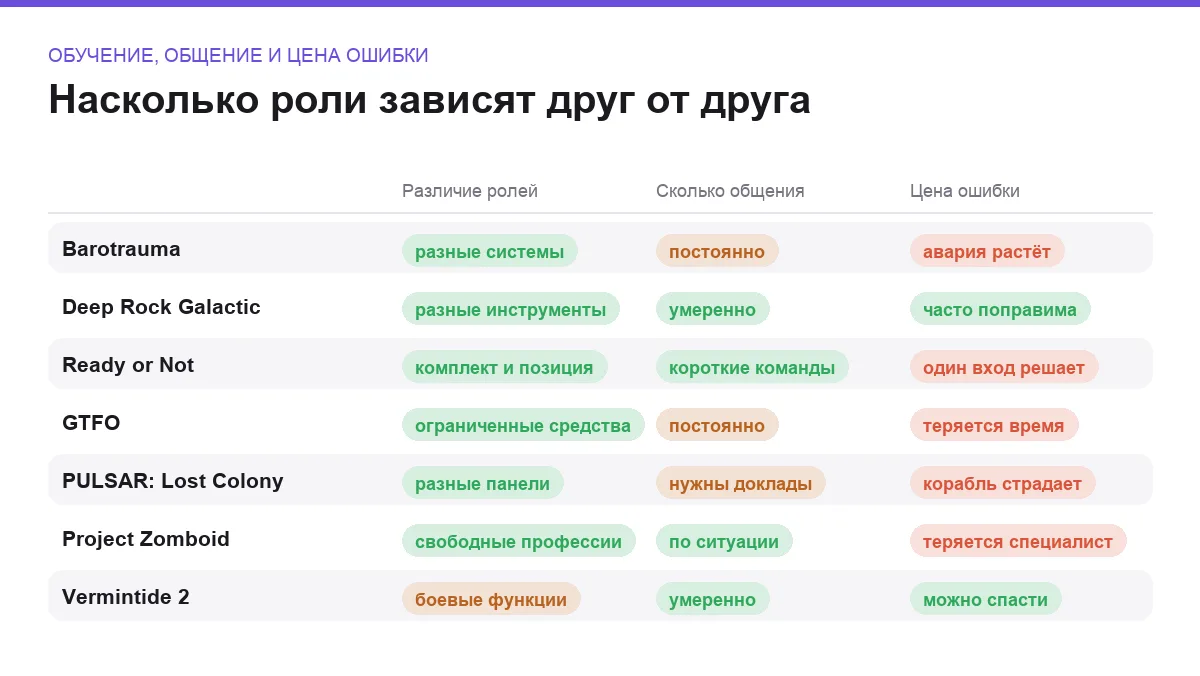The width and height of the screenshot is (1200, 676).
Task: Pick the 'часто поправима' tag
Action: coord(1000,309)
